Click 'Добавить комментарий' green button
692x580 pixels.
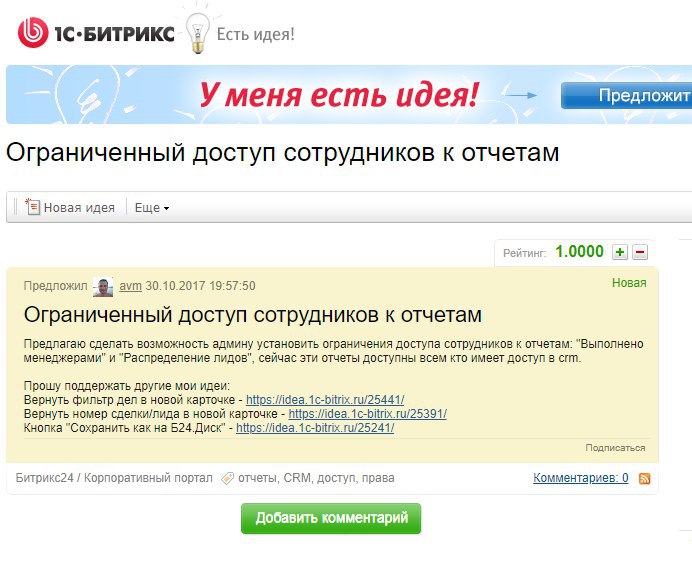(331, 518)
